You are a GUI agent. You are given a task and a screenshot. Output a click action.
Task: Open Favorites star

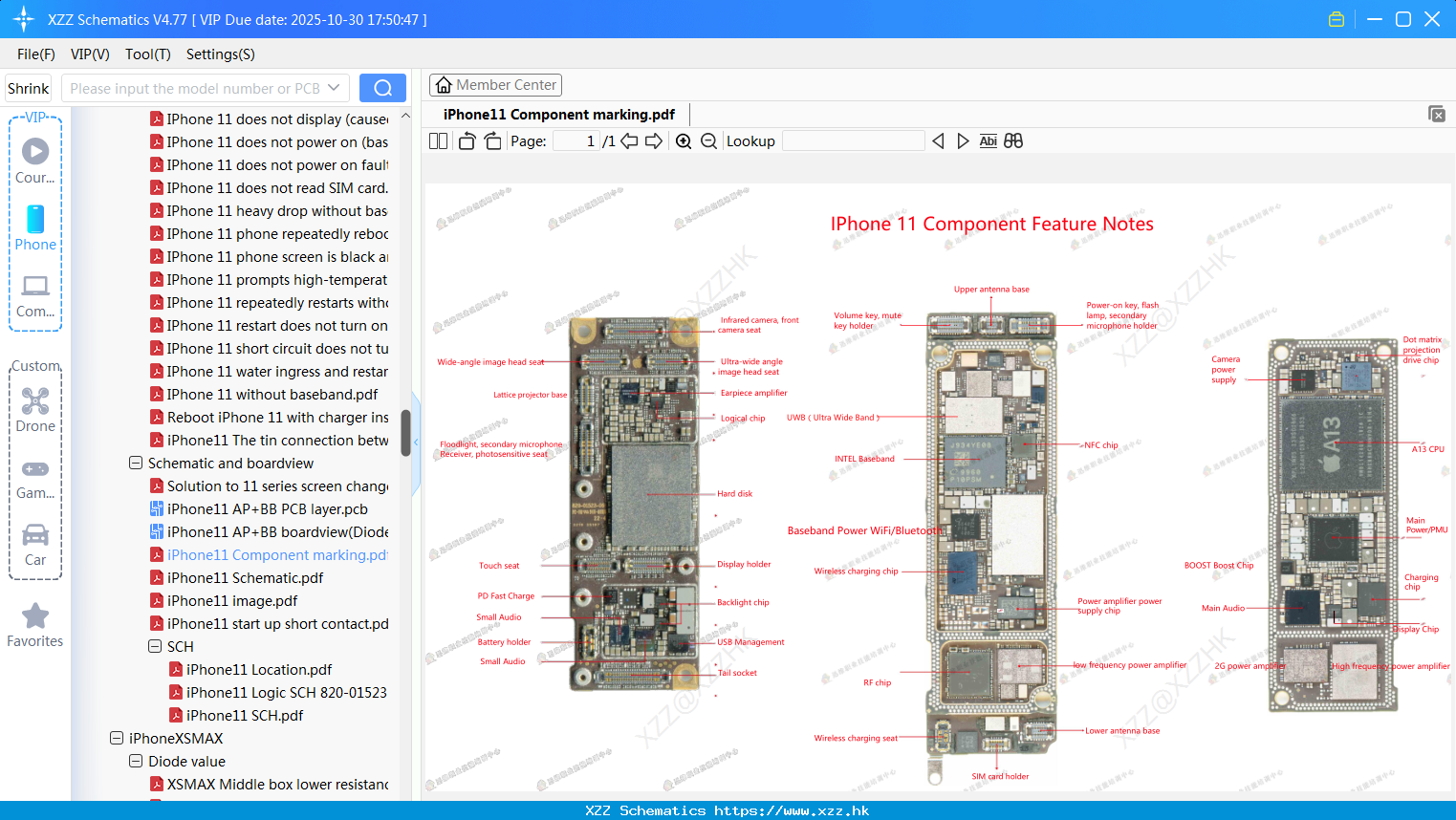35,625
